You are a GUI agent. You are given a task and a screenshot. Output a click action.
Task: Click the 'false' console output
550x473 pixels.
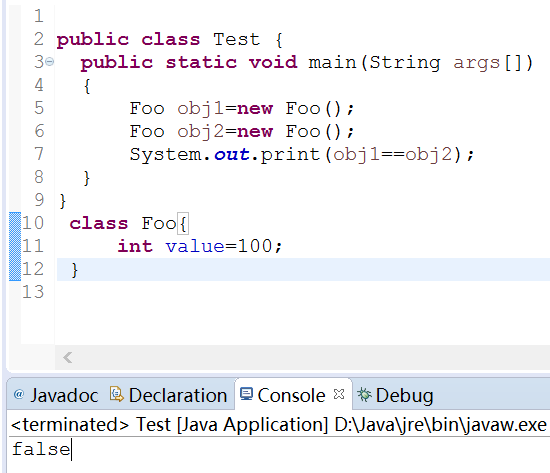(41, 449)
